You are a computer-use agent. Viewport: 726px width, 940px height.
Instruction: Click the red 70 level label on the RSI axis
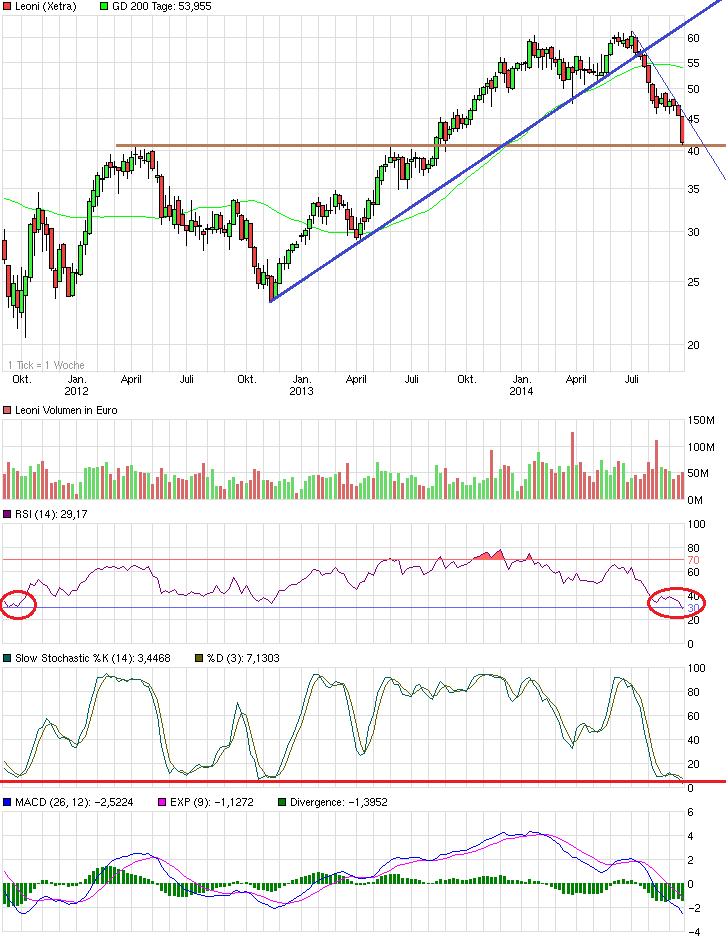pos(693,561)
